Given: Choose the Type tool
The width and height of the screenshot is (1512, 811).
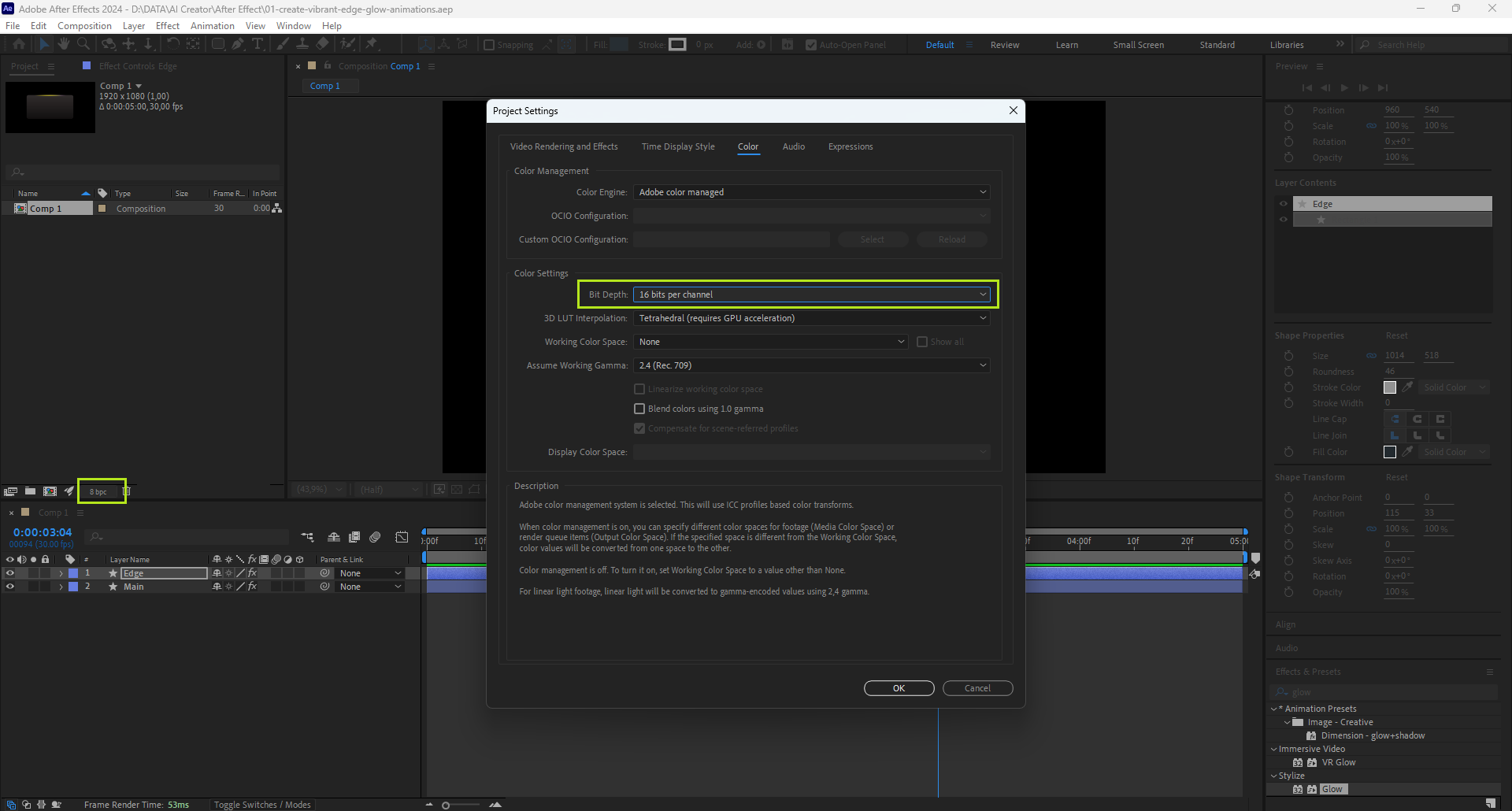Looking at the screenshot, I should [x=258, y=44].
